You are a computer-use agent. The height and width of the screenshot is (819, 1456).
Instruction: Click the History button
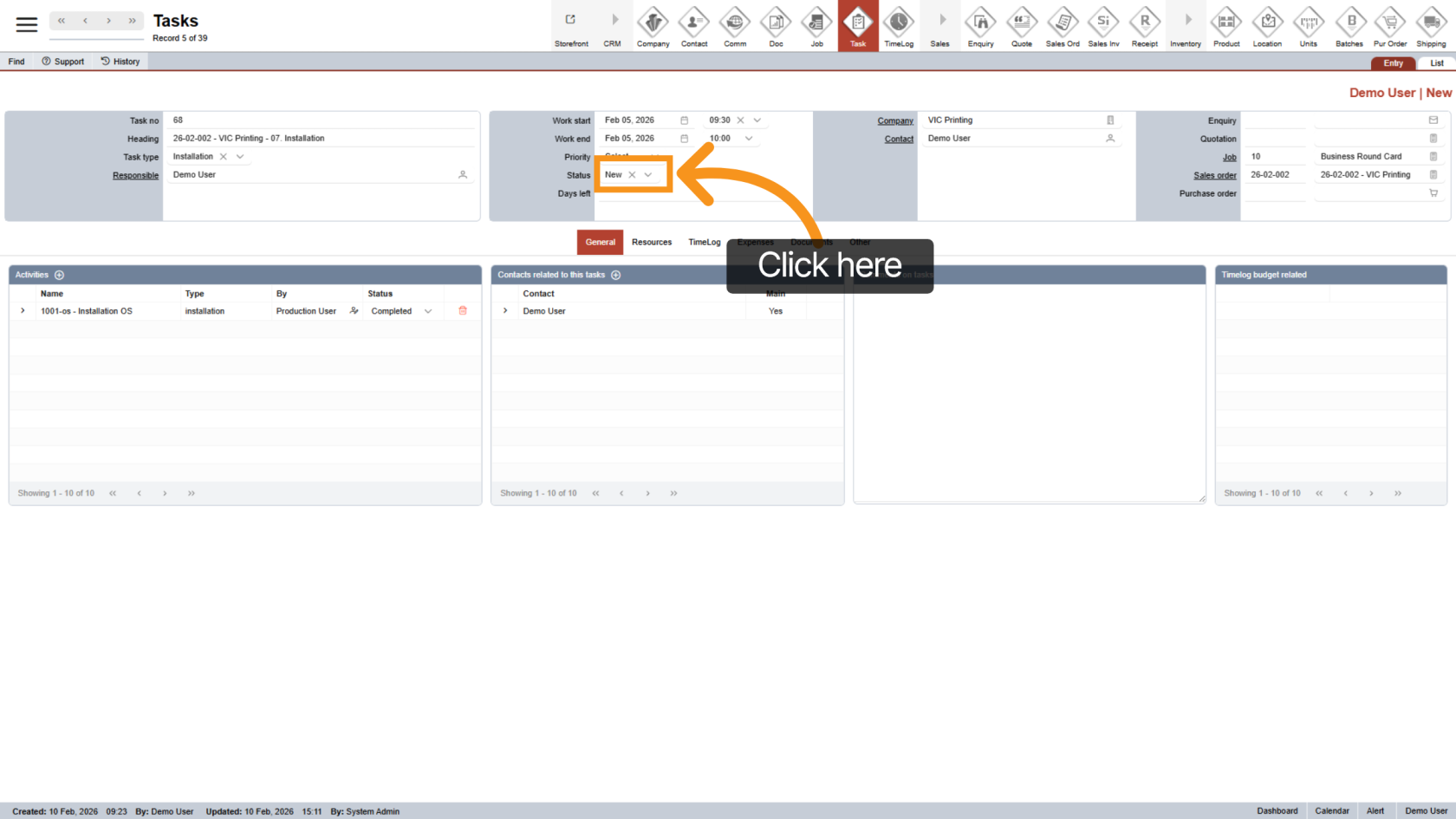(x=120, y=62)
